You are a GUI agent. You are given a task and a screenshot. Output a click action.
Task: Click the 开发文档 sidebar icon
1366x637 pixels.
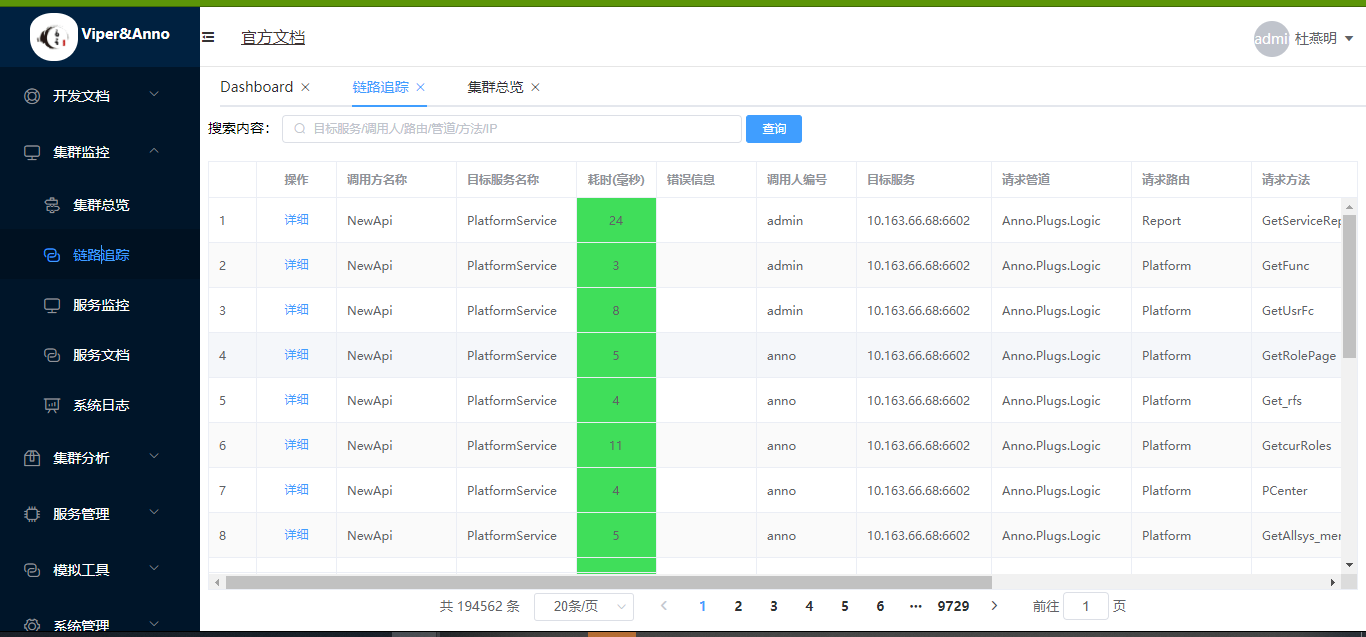[x=32, y=96]
